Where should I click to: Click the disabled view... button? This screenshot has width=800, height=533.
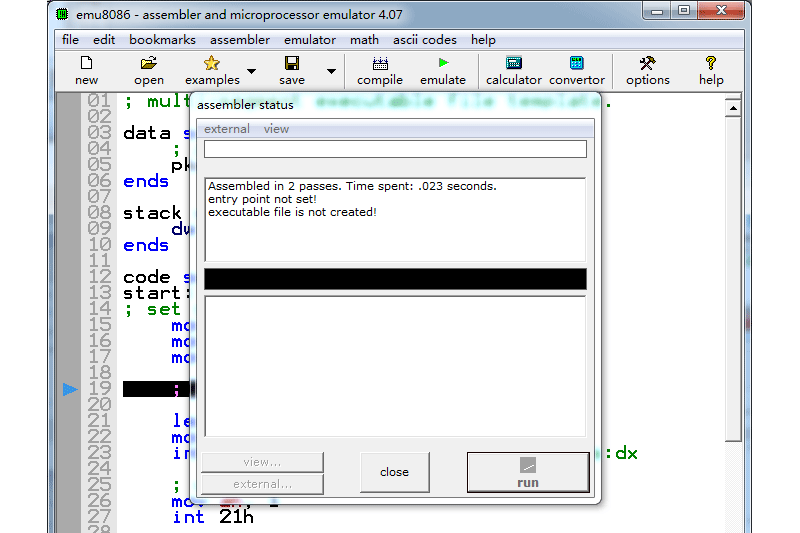coord(262,462)
